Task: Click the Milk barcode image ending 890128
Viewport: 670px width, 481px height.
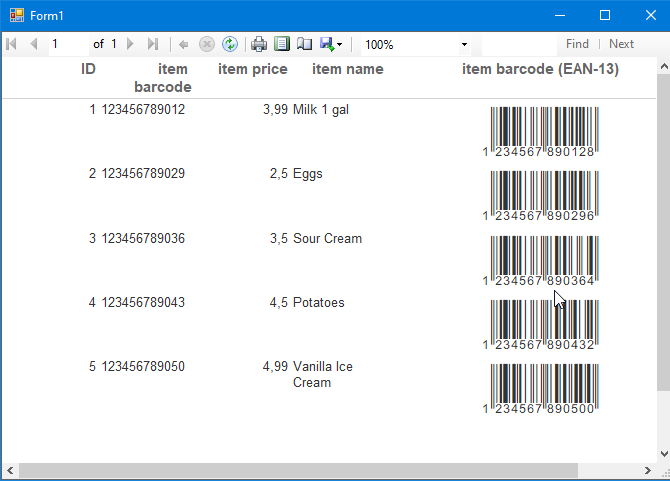Action: (541, 132)
